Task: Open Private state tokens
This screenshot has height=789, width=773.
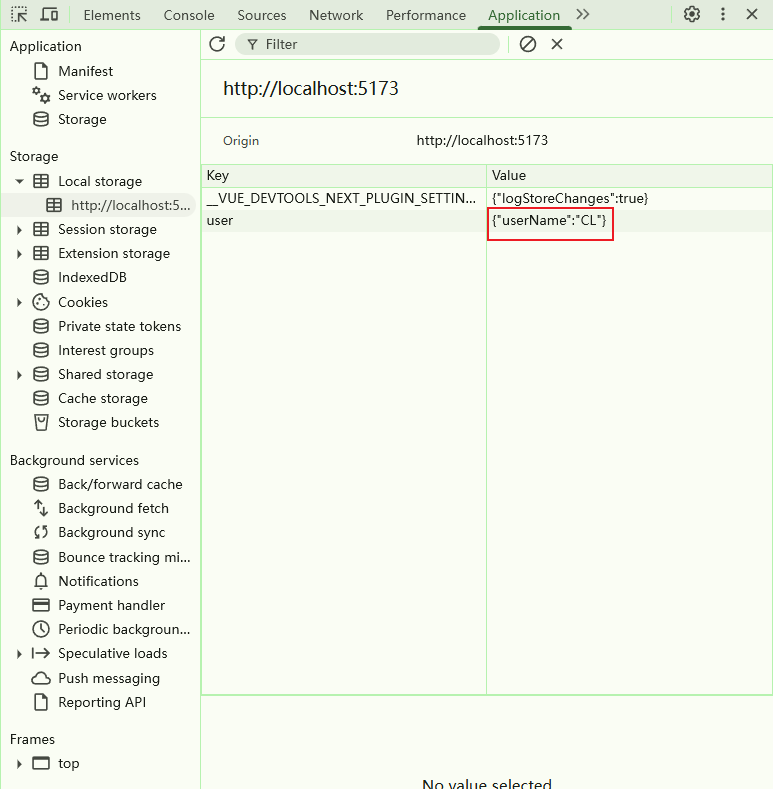Action: point(119,326)
